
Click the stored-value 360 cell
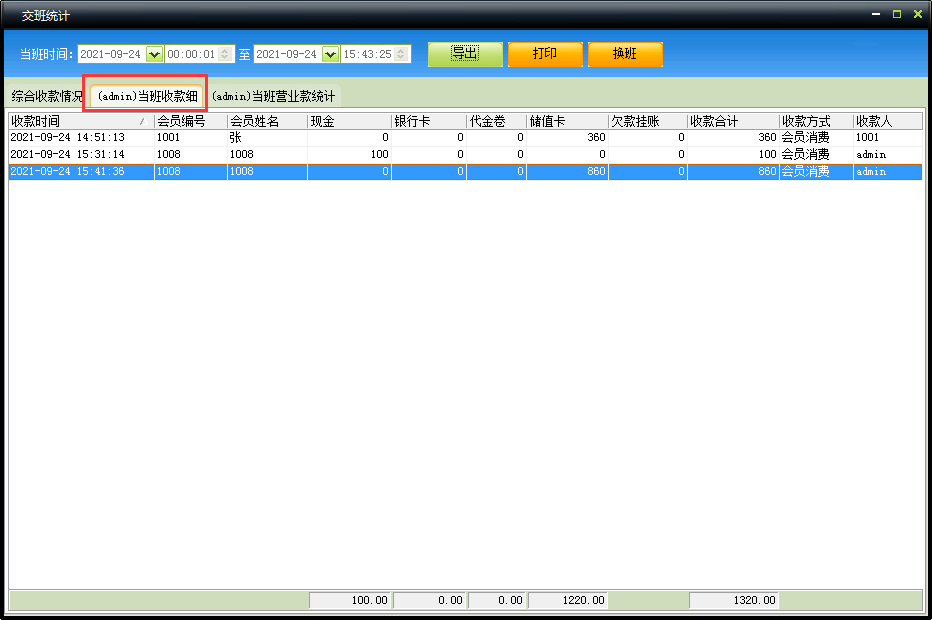click(x=568, y=137)
